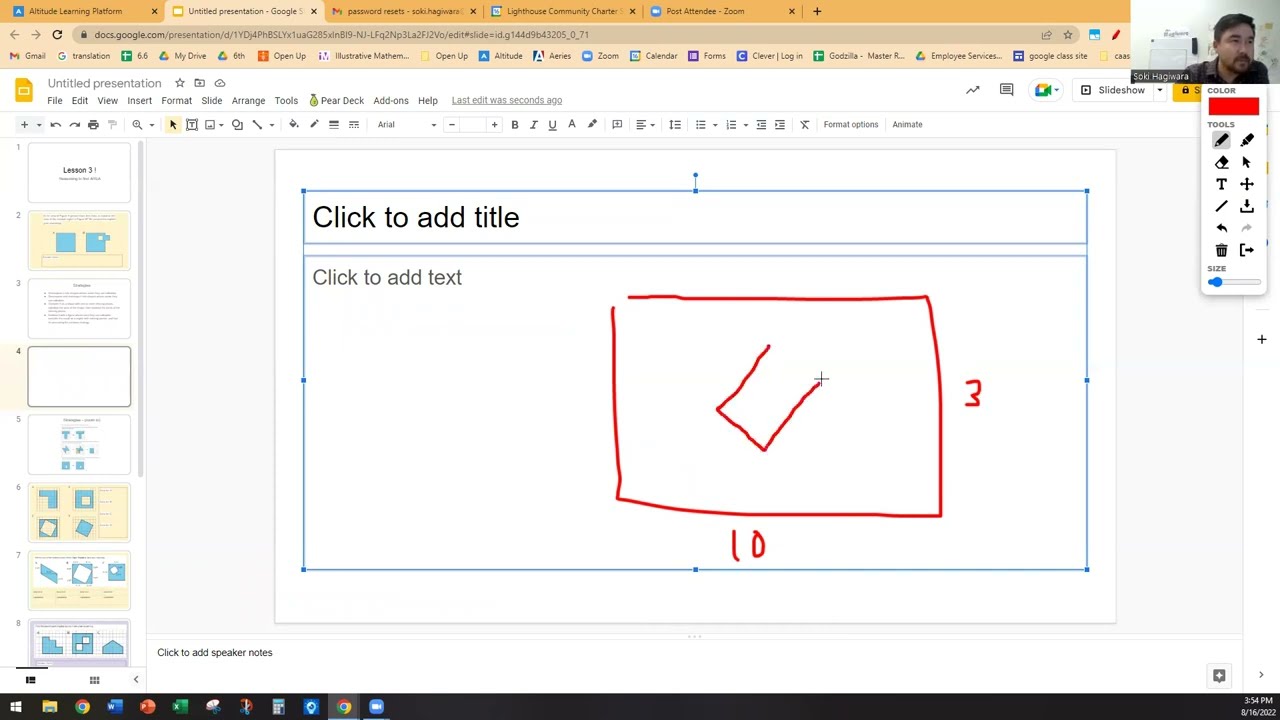Toggle underline text formatting
The image size is (1280, 720).
(552, 125)
